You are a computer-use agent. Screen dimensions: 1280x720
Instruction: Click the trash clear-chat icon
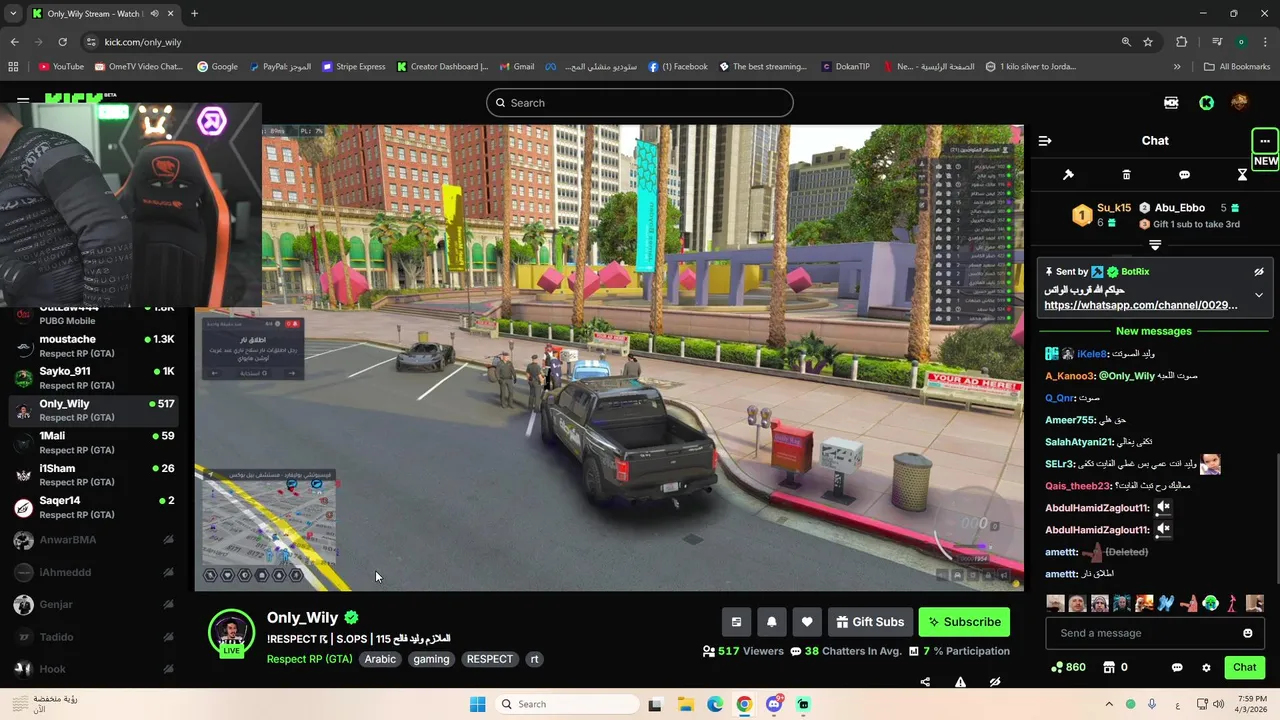pos(1126,175)
